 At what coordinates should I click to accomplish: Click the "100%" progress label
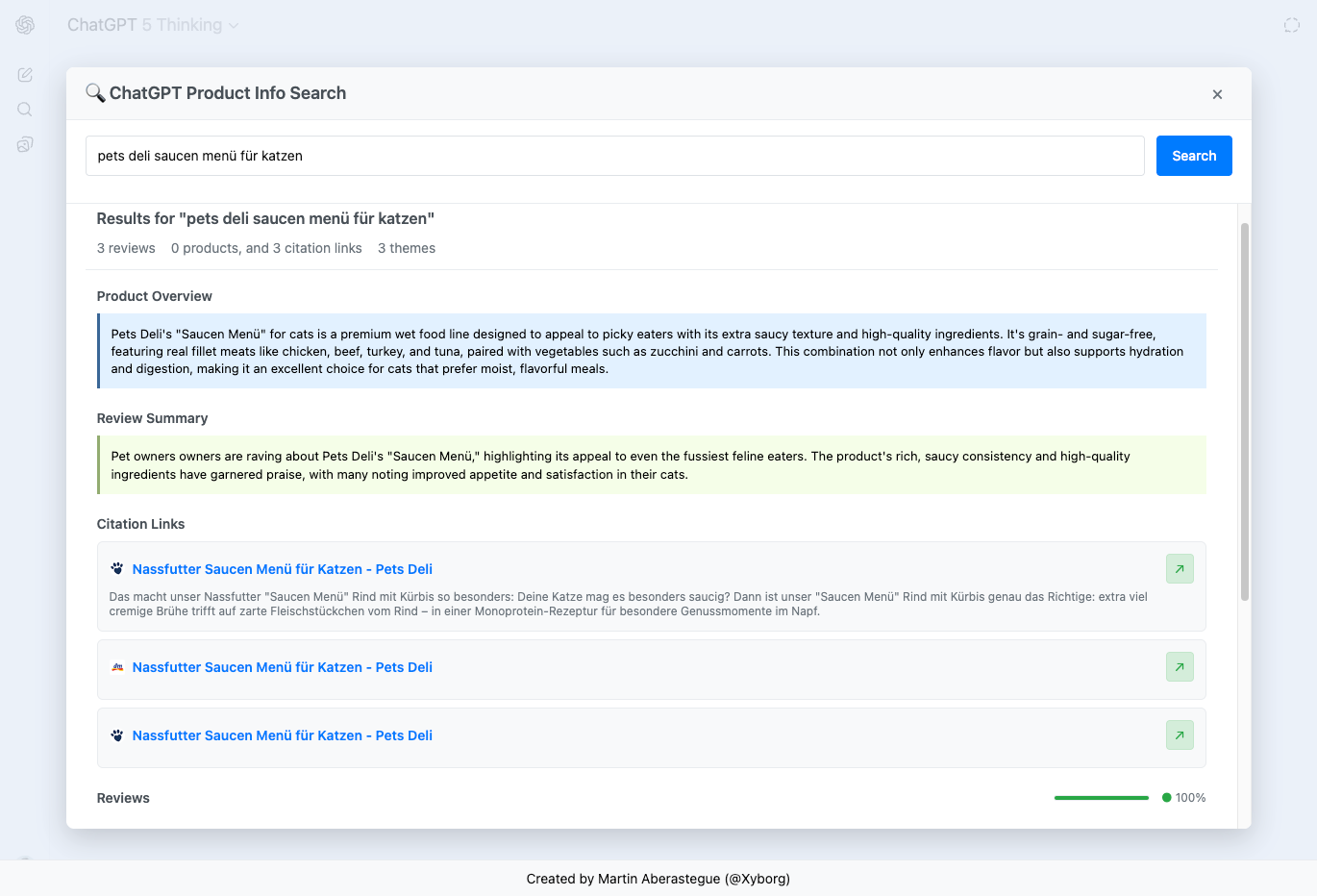[x=1190, y=798]
